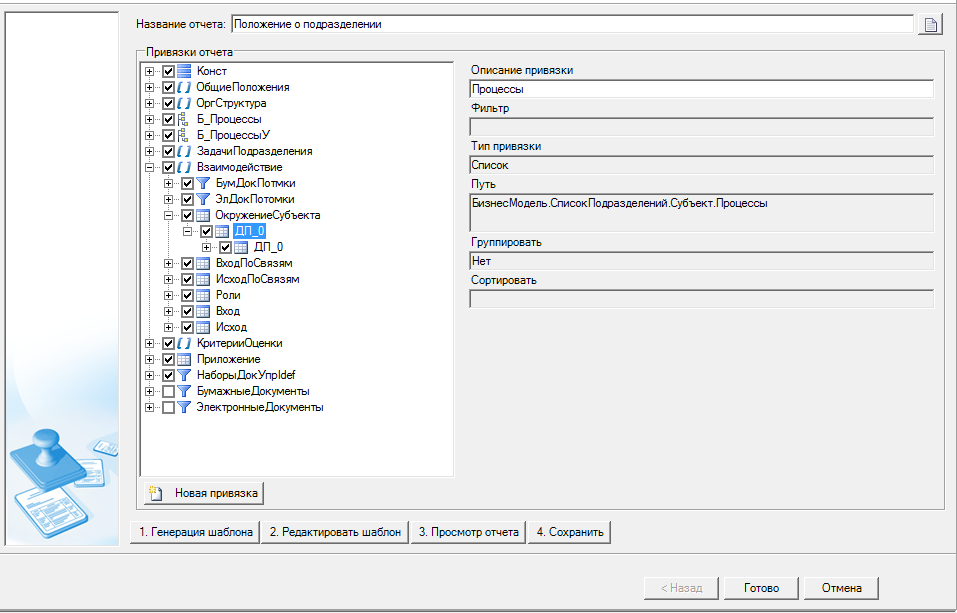This screenshot has height=613, width=957.
Task: Click the document icon beside the report name
Action: point(930,24)
